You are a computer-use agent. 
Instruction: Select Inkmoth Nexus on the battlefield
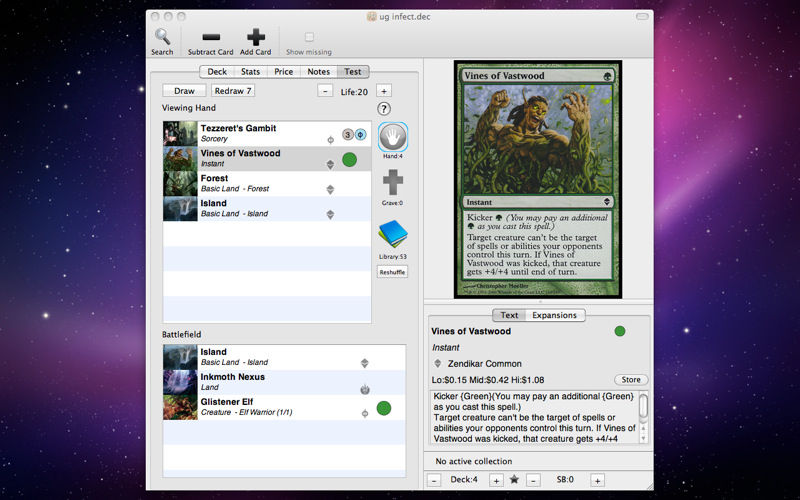tap(284, 383)
